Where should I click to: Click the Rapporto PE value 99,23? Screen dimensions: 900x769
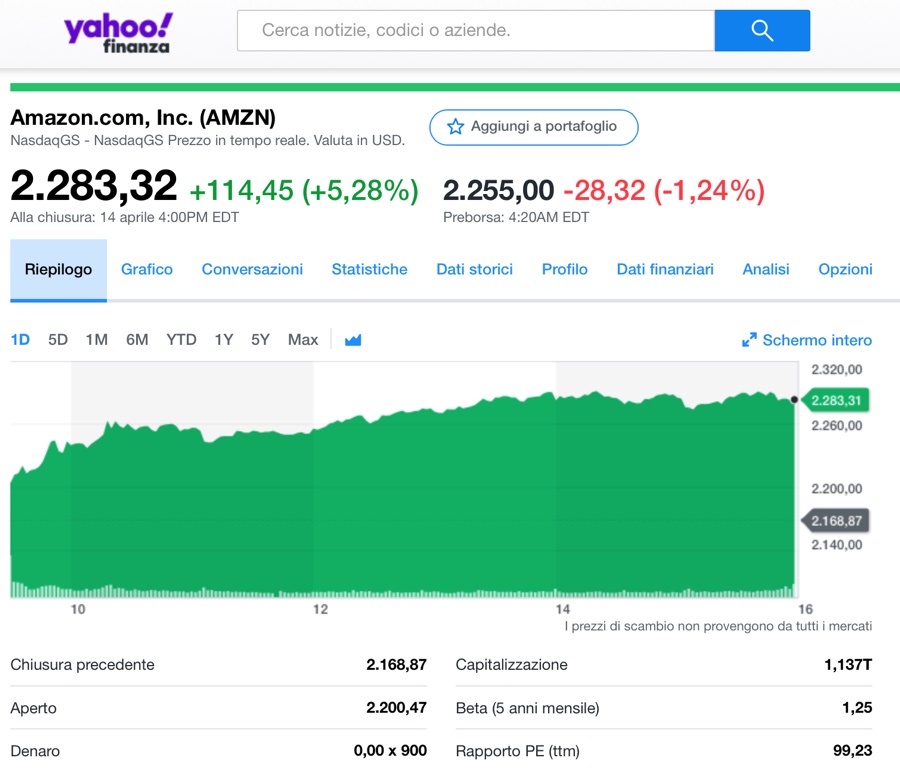pyautogui.click(x=853, y=751)
